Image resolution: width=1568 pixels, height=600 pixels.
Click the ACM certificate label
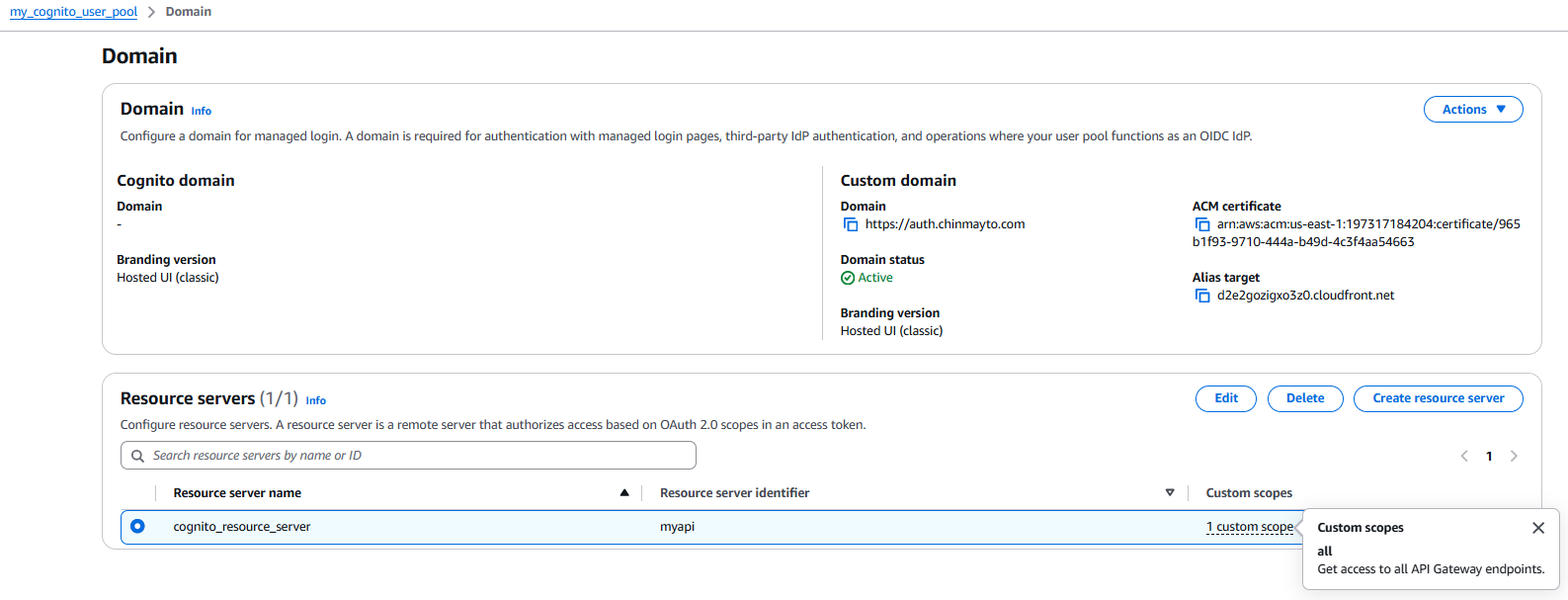(x=1236, y=207)
